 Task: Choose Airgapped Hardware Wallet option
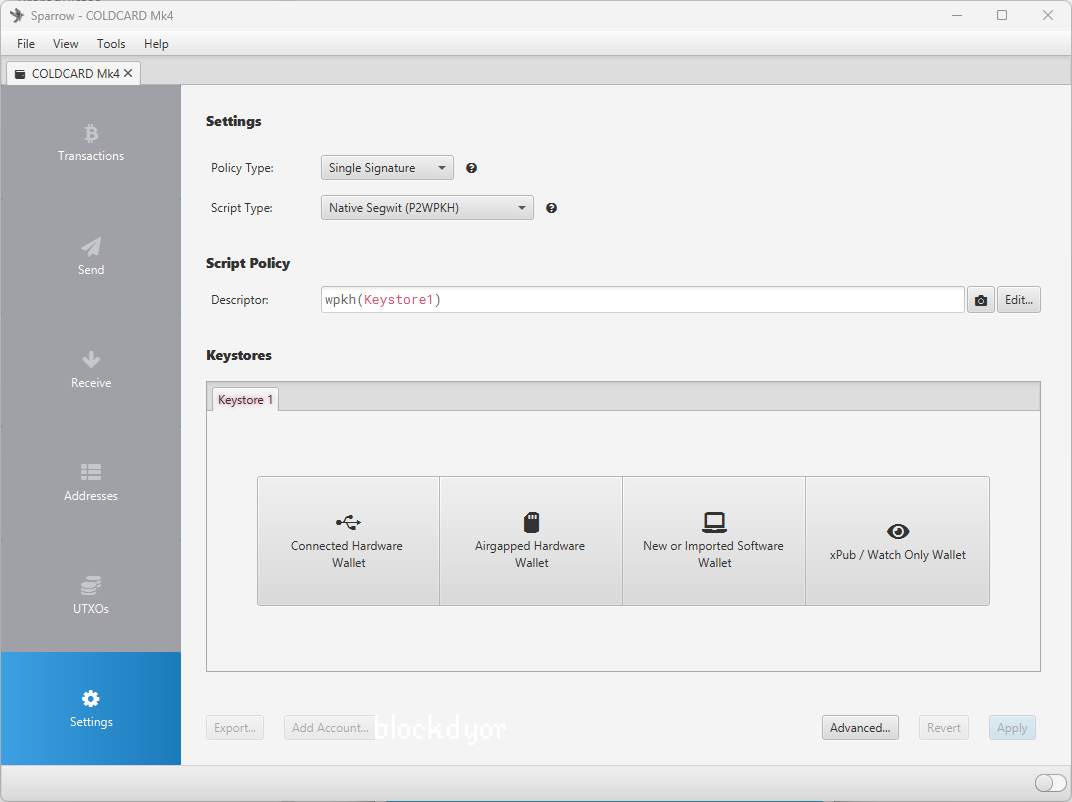pyautogui.click(x=531, y=541)
